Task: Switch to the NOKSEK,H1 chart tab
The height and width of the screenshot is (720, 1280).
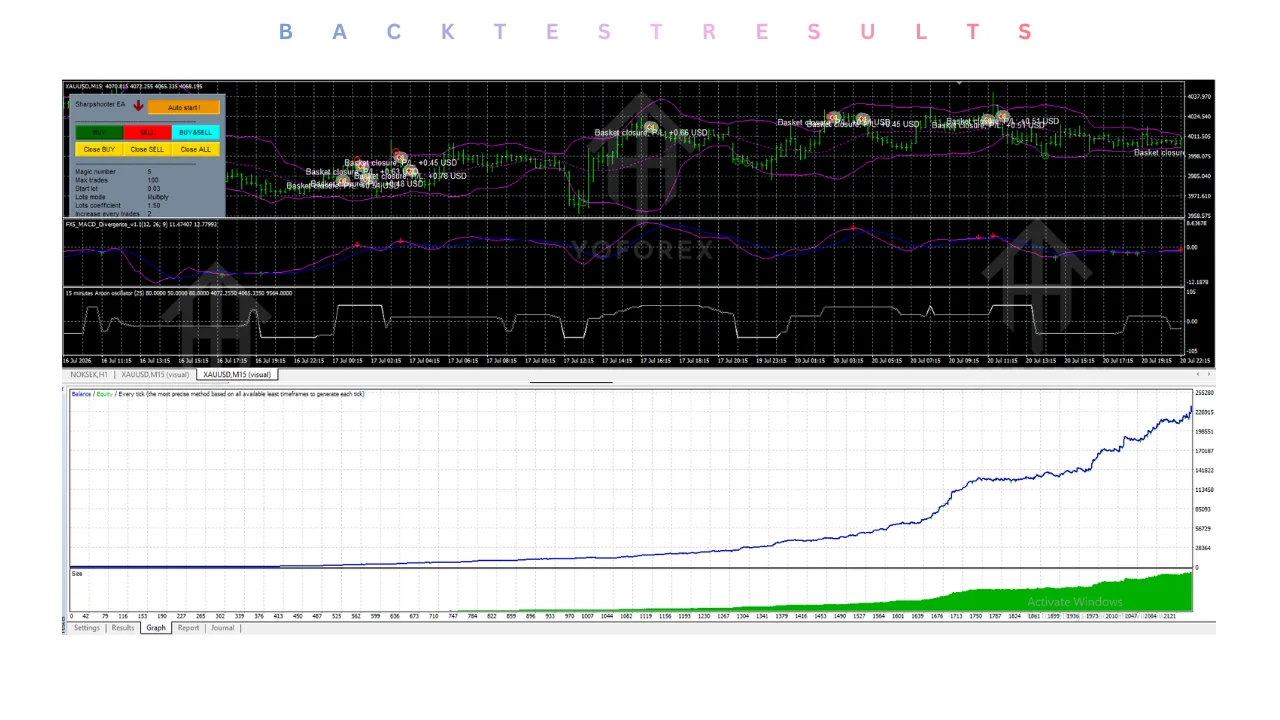Action: (89, 374)
